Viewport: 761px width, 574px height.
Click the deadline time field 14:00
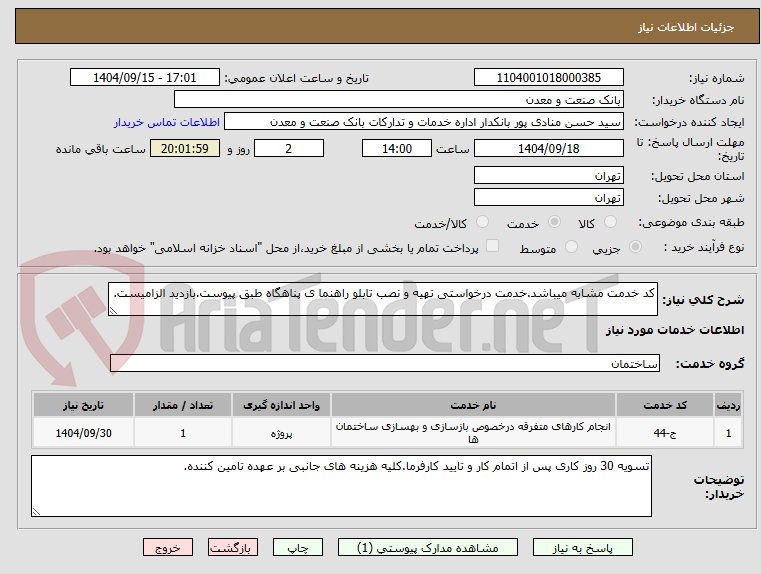click(x=397, y=148)
